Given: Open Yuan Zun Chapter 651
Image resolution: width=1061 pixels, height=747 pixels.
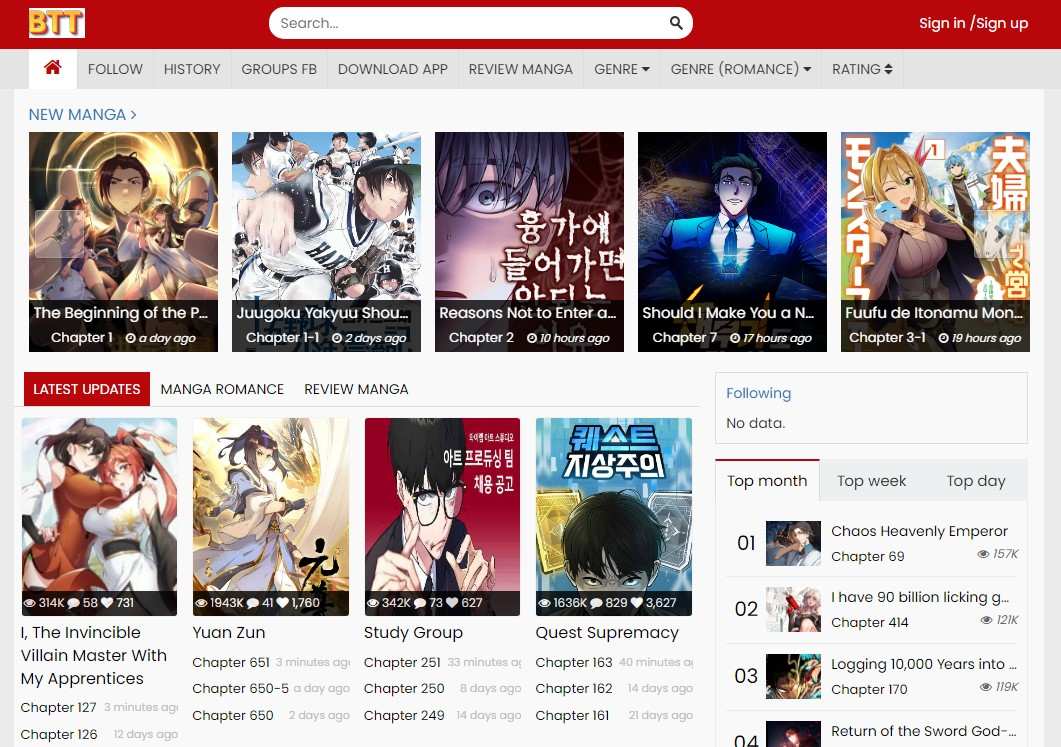Looking at the screenshot, I should coord(231,662).
